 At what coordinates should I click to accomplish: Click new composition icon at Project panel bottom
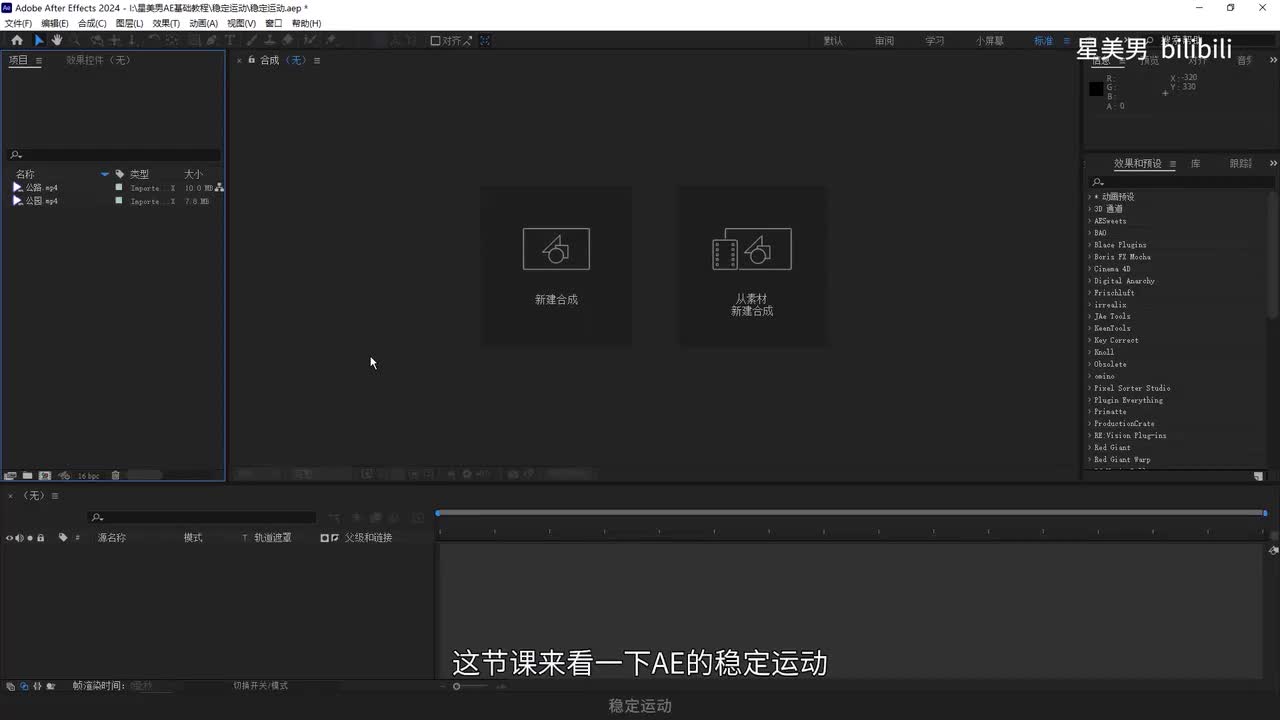pyautogui.click(x=45, y=476)
